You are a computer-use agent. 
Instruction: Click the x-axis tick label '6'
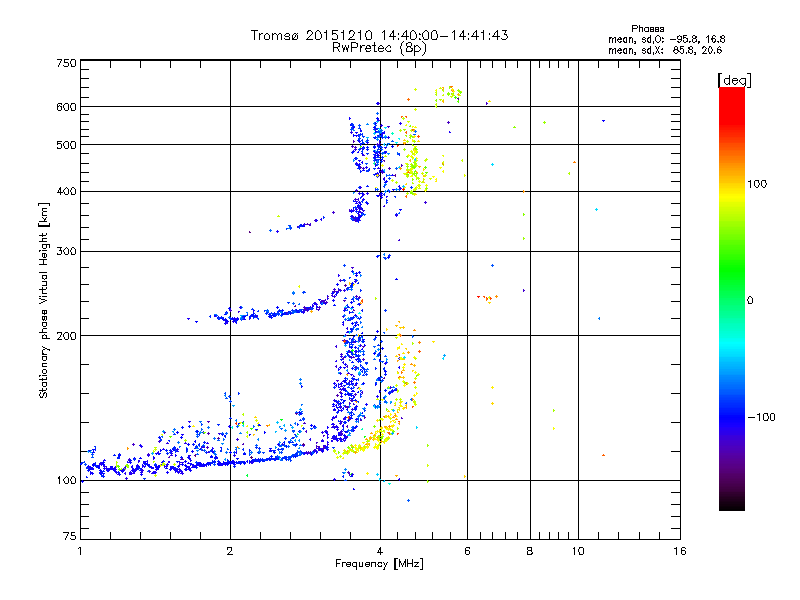tap(467, 551)
